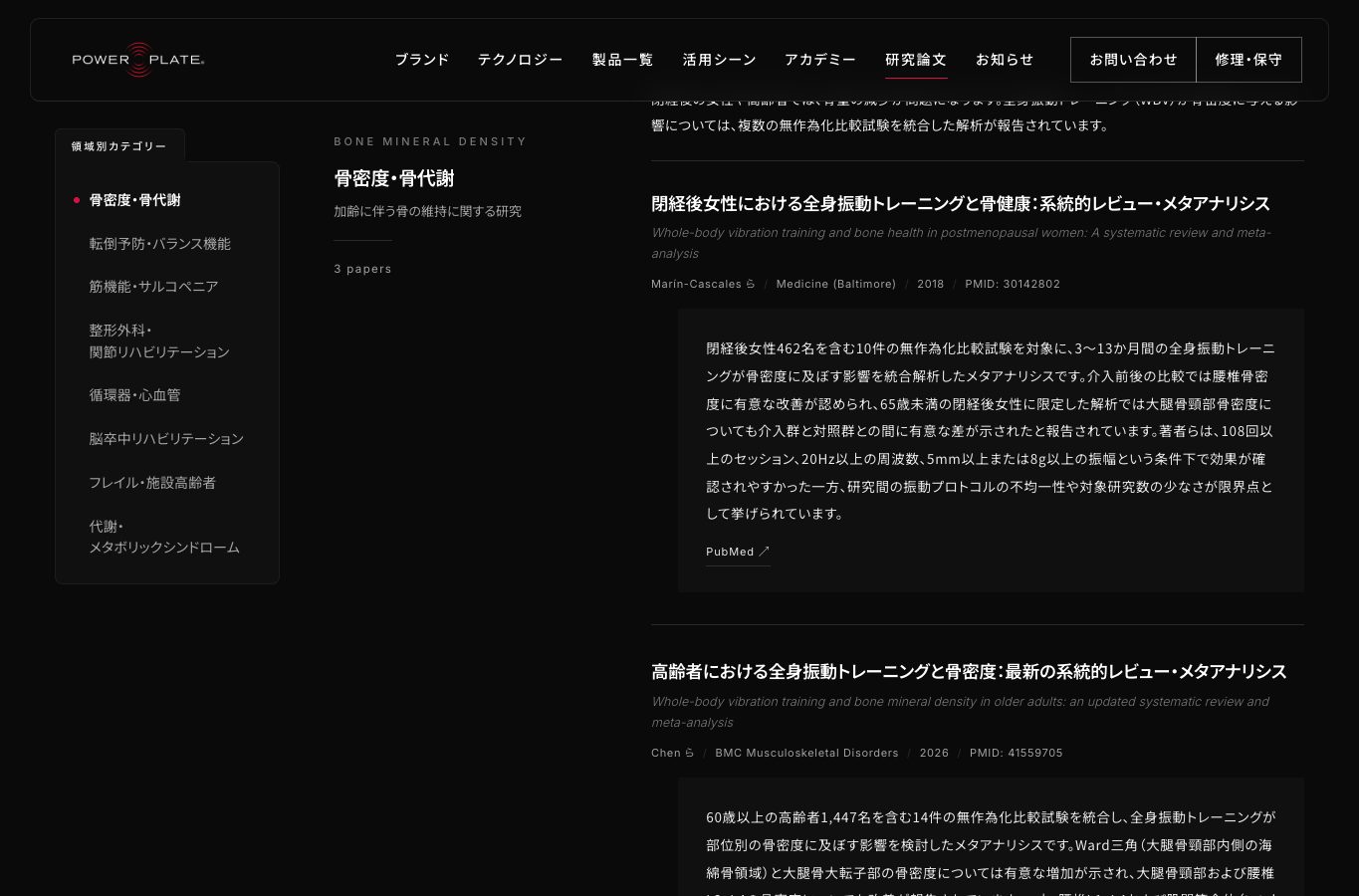Screen dimensions: 1359x896
Task: Open the アカデミー menu item
Action: 820,60
